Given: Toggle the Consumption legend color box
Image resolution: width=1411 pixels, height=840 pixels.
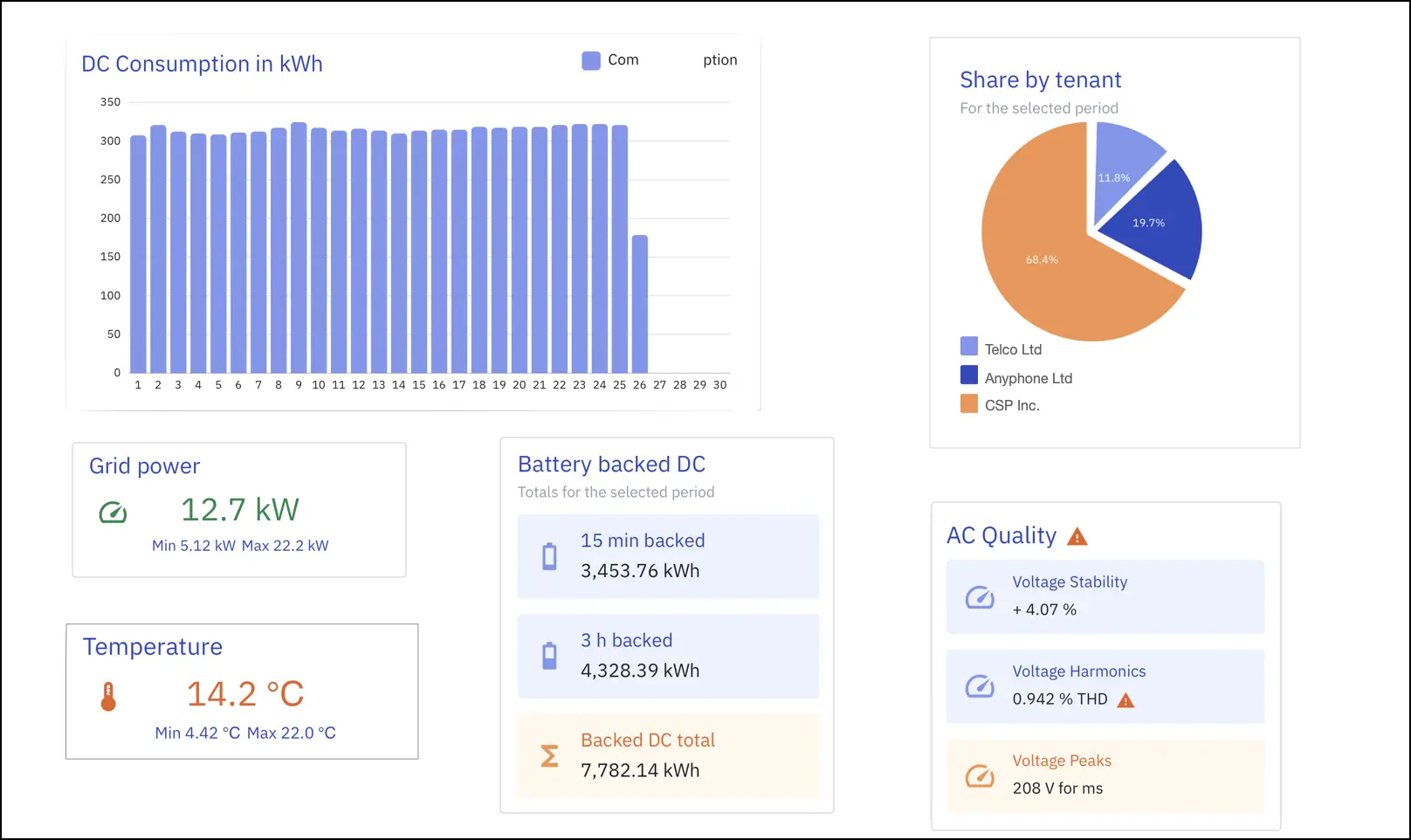Looking at the screenshot, I should click(x=591, y=60).
